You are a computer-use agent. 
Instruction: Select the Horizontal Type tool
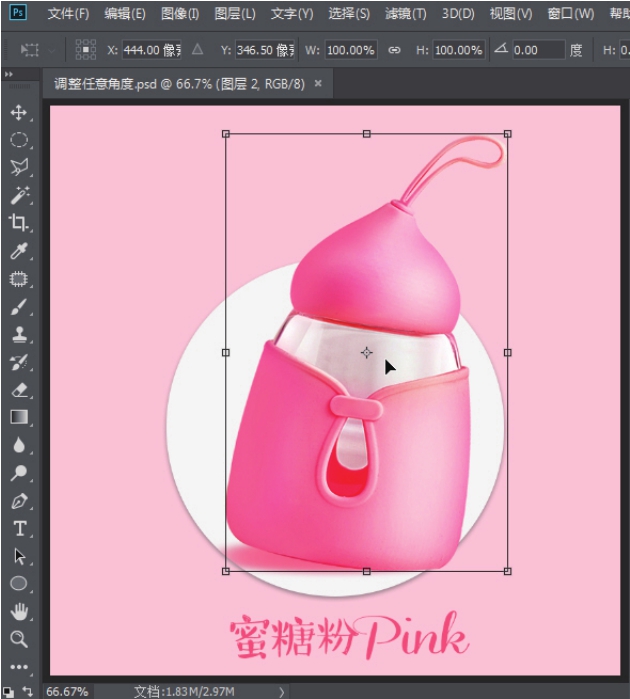(18, 529)
